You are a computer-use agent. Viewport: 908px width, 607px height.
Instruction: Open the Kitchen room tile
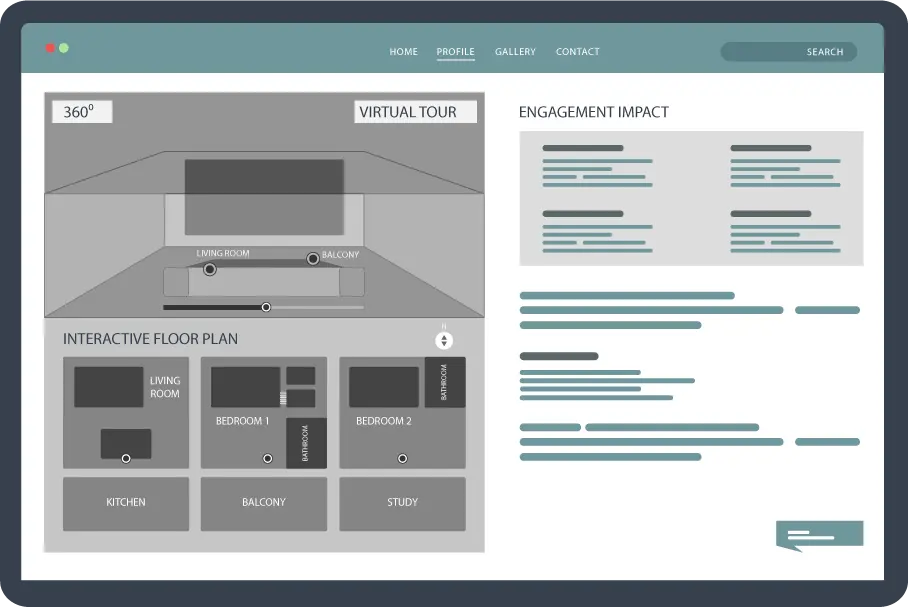point(126,503)
